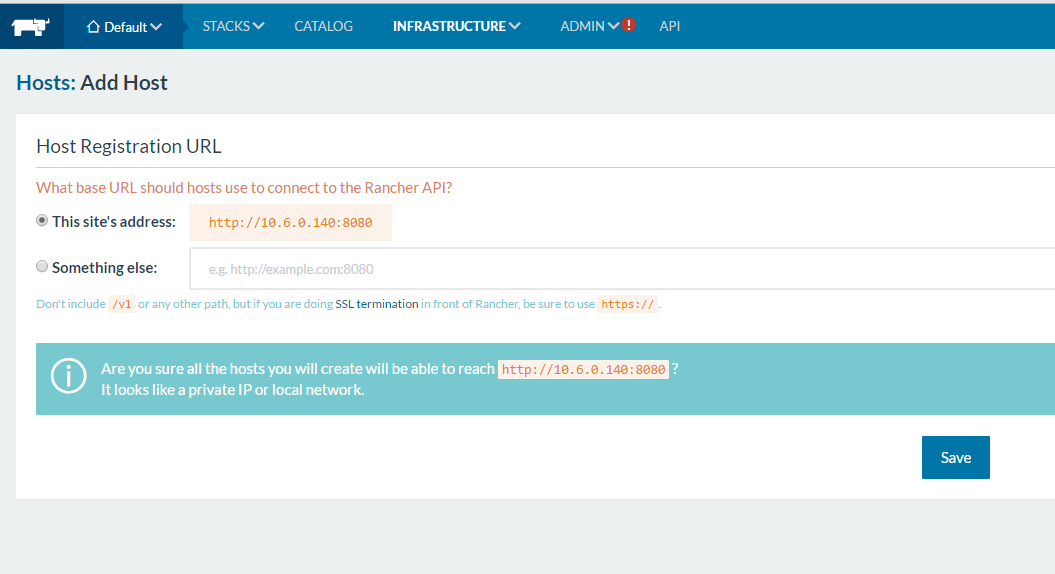Expand the STACKS menu

pos(233,26)
